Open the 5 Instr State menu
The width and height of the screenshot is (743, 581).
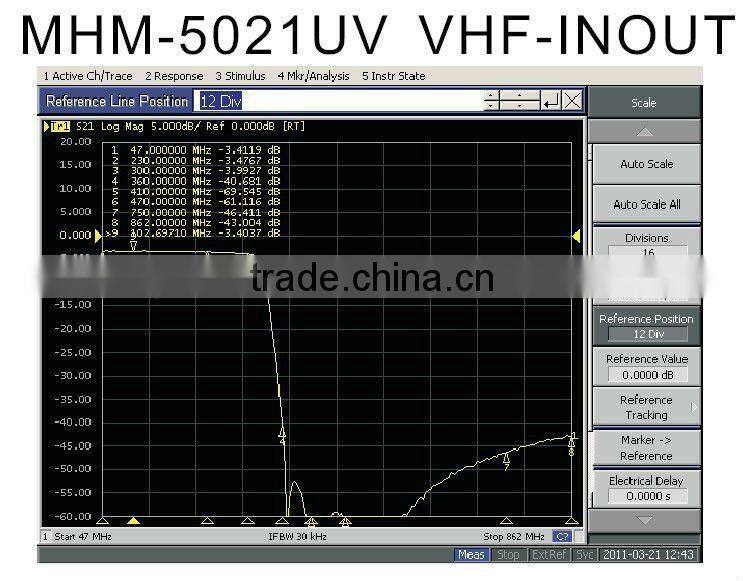point(393,76)
